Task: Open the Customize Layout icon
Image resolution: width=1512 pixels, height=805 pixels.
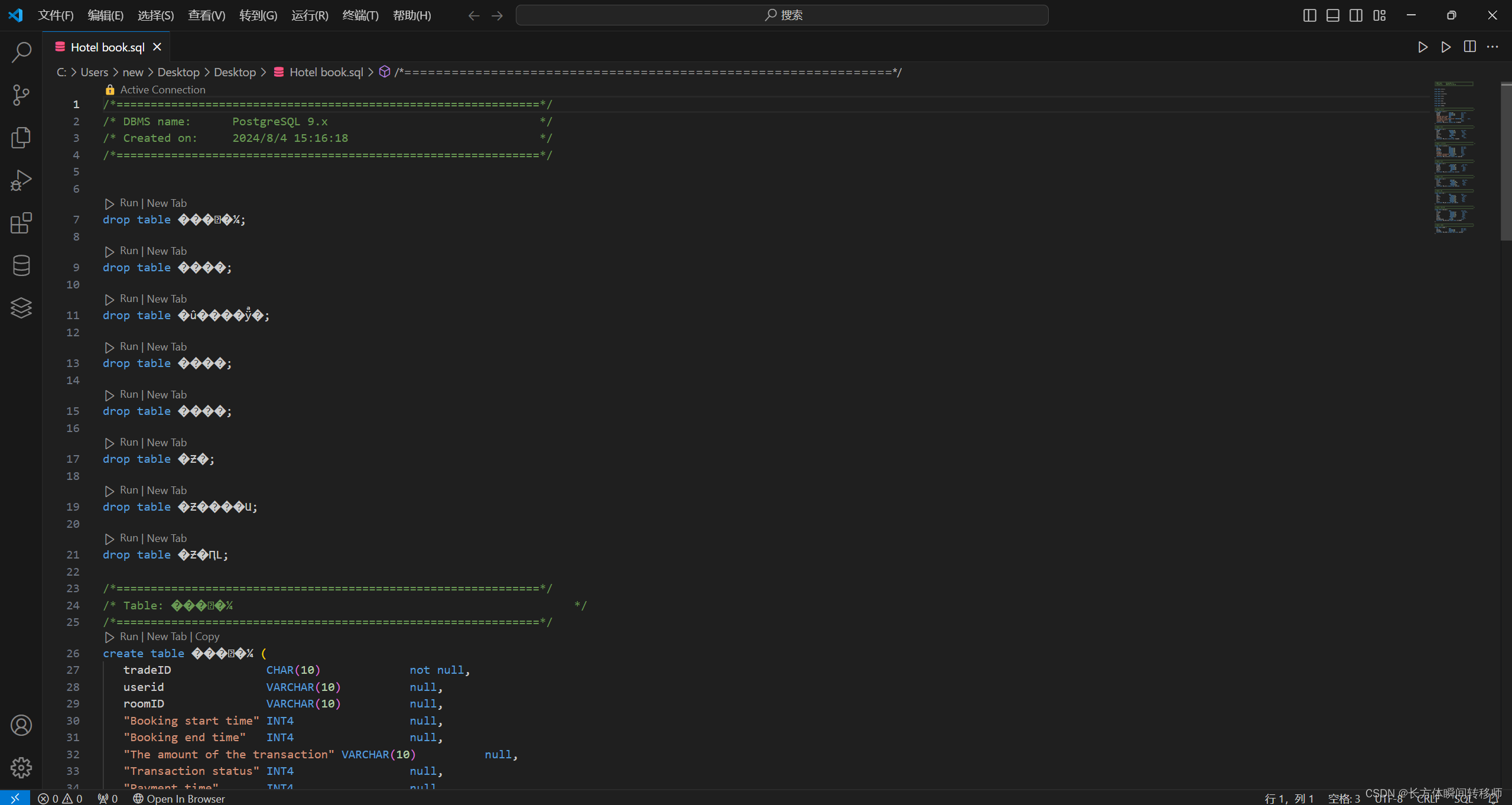Action: [x=1380, y=15]
